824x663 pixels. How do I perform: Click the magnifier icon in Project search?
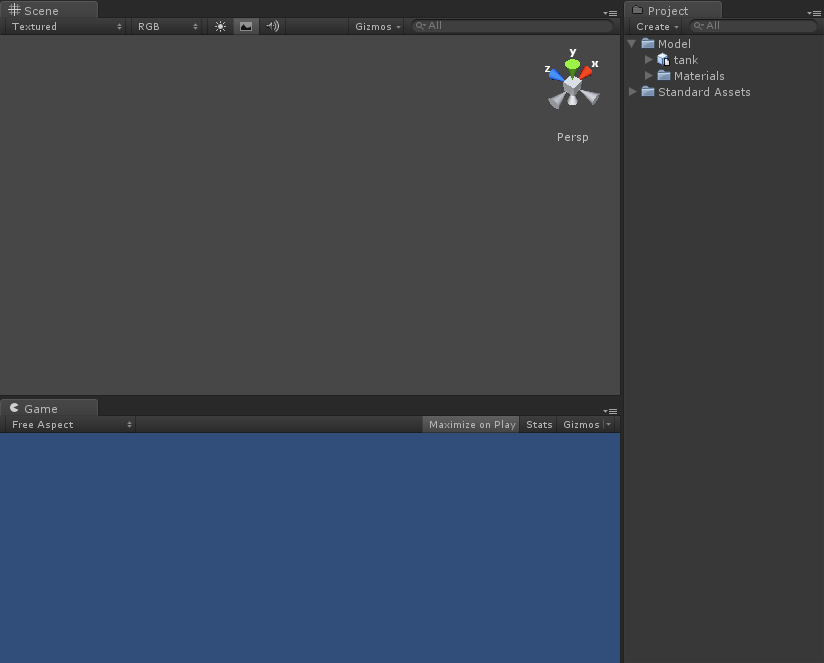(698, 26)
